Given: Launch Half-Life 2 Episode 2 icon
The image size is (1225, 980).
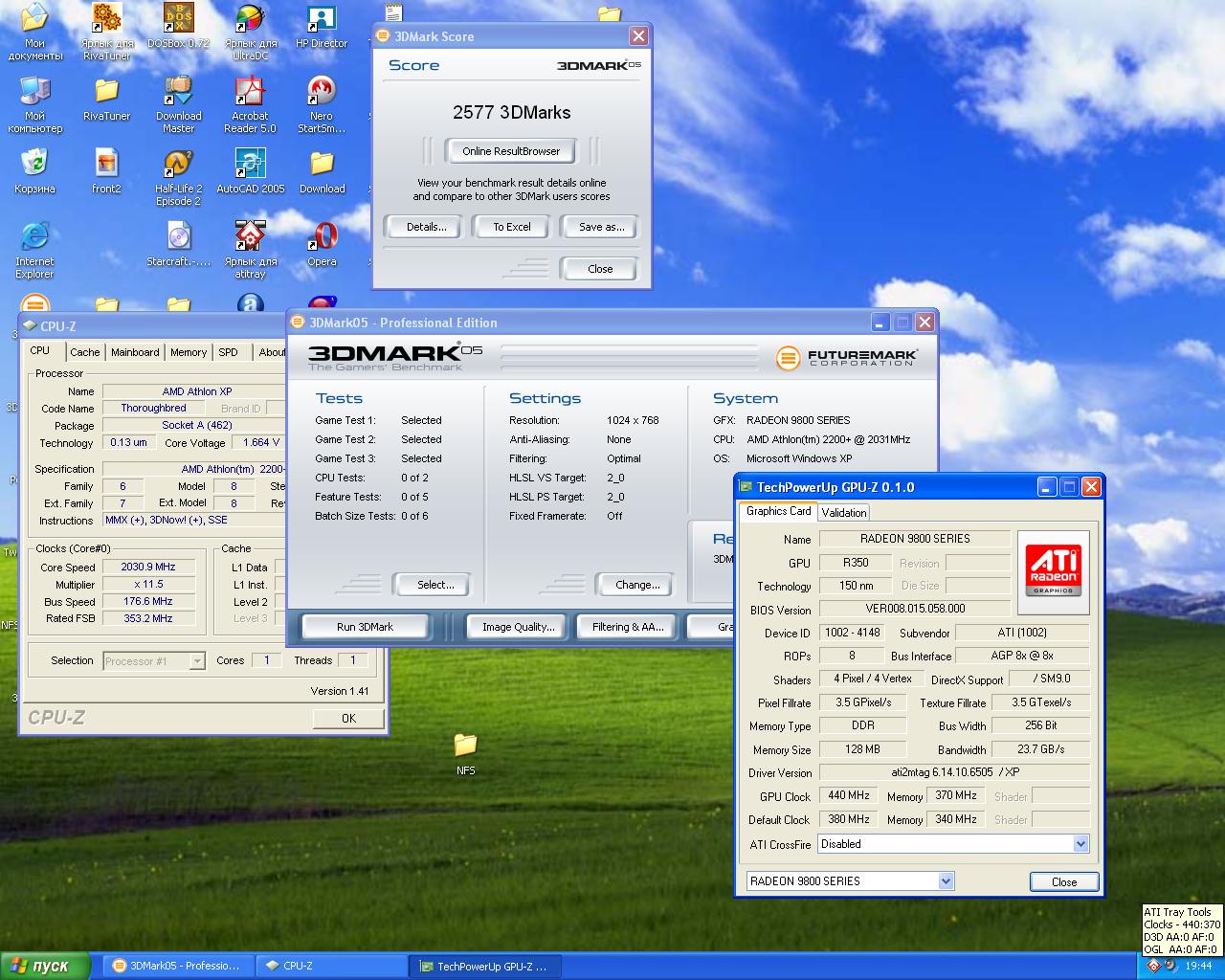Looking at the screenshot, I should click(178, 164).
